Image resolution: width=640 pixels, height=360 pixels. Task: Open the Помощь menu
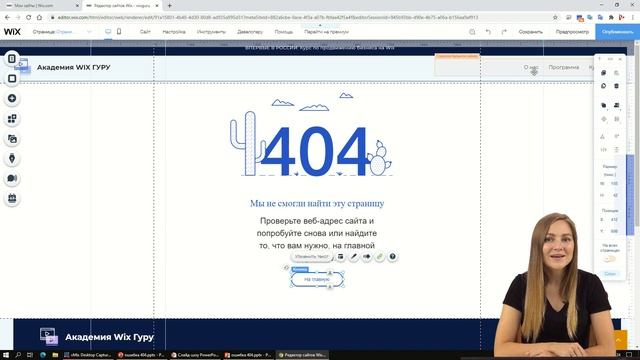point(284,32)
